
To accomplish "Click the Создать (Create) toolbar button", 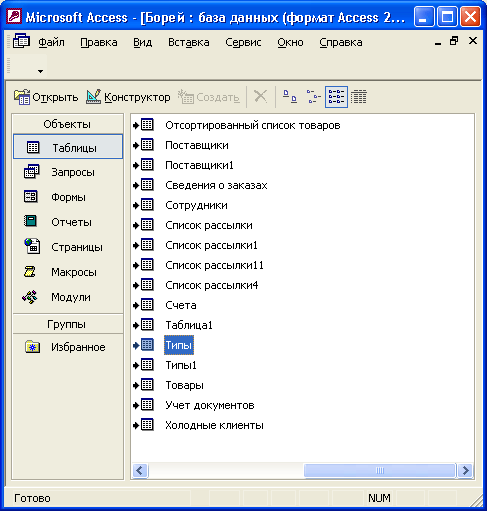I will pyautogui.click(x=209, y=97).
